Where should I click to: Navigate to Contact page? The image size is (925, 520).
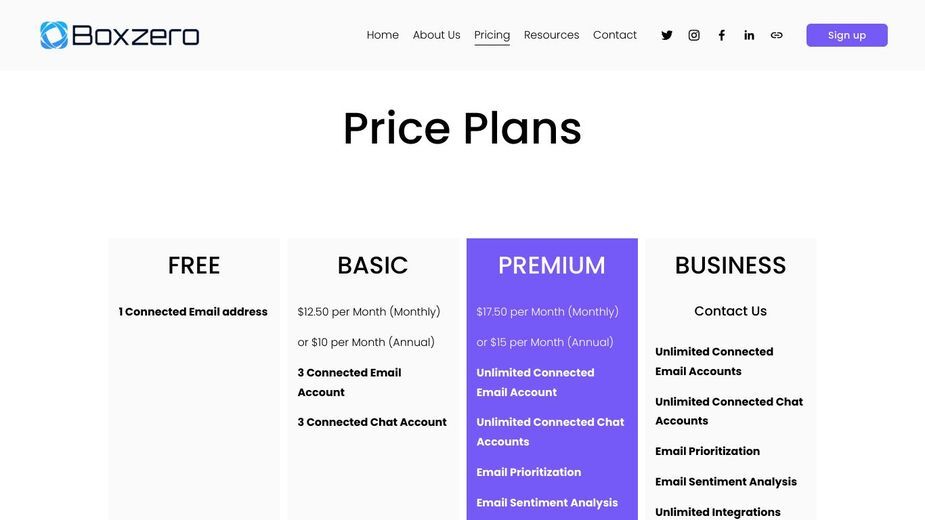[615, 35]
